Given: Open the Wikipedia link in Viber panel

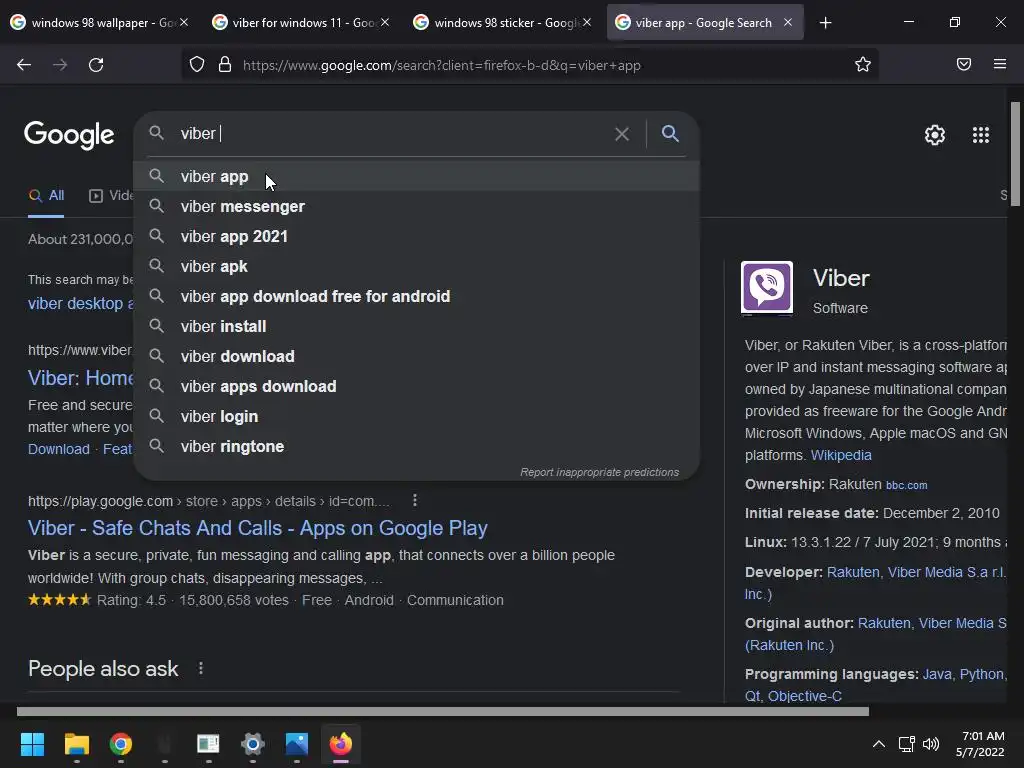Looking at the screenshot, I should pyautogui.click(x=841, y=455).
